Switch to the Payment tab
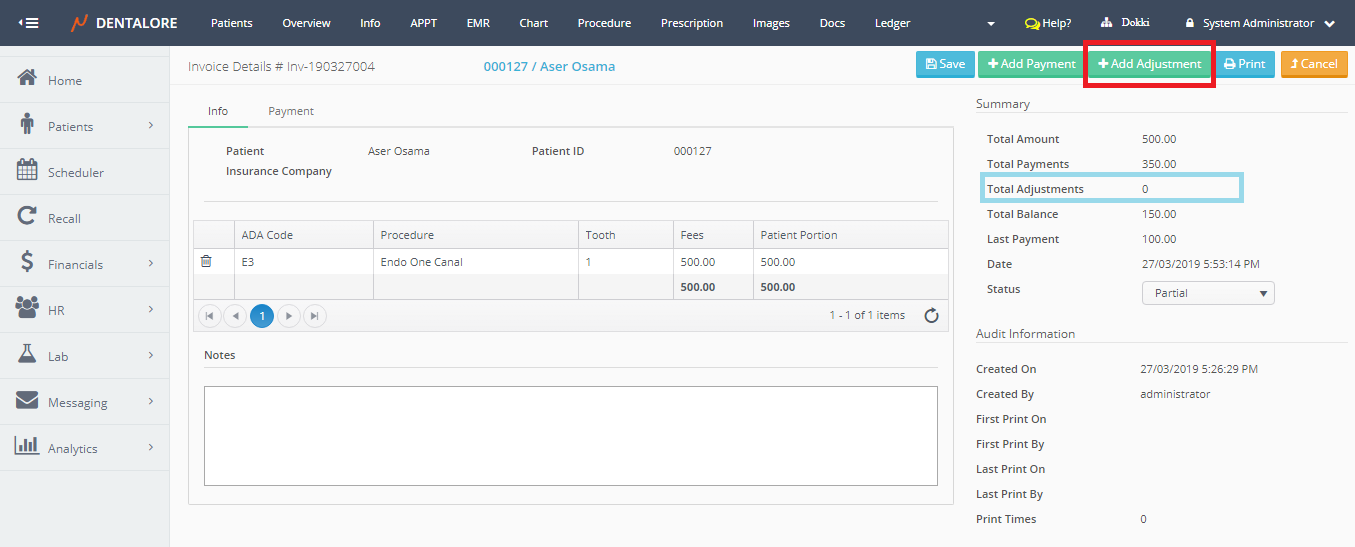Screen dimensions: 1355x547 click(x=291, y=111)
